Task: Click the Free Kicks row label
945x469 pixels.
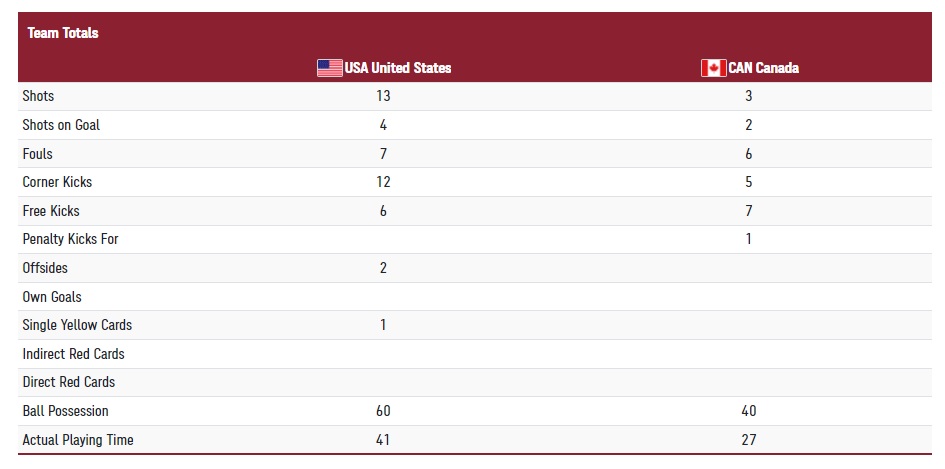Action: click(51, 211)
